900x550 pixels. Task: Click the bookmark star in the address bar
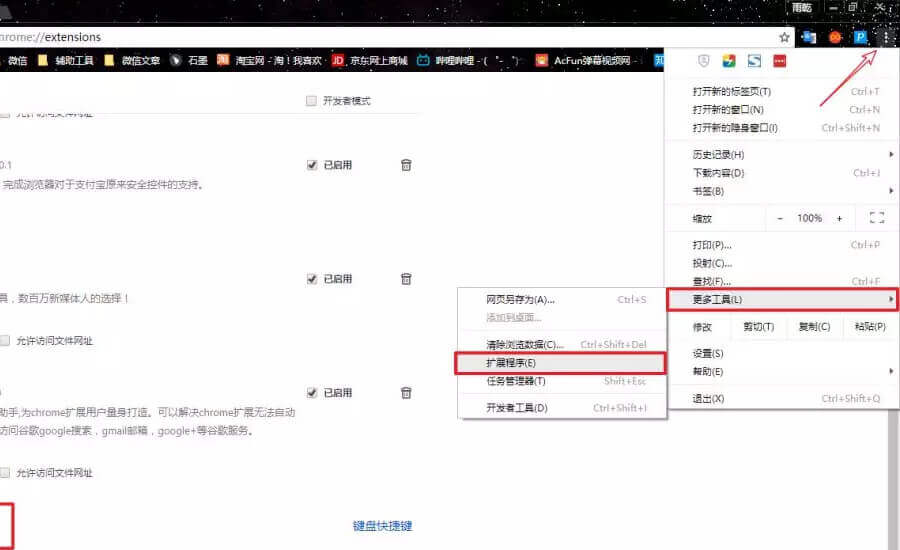pos(785,37)
